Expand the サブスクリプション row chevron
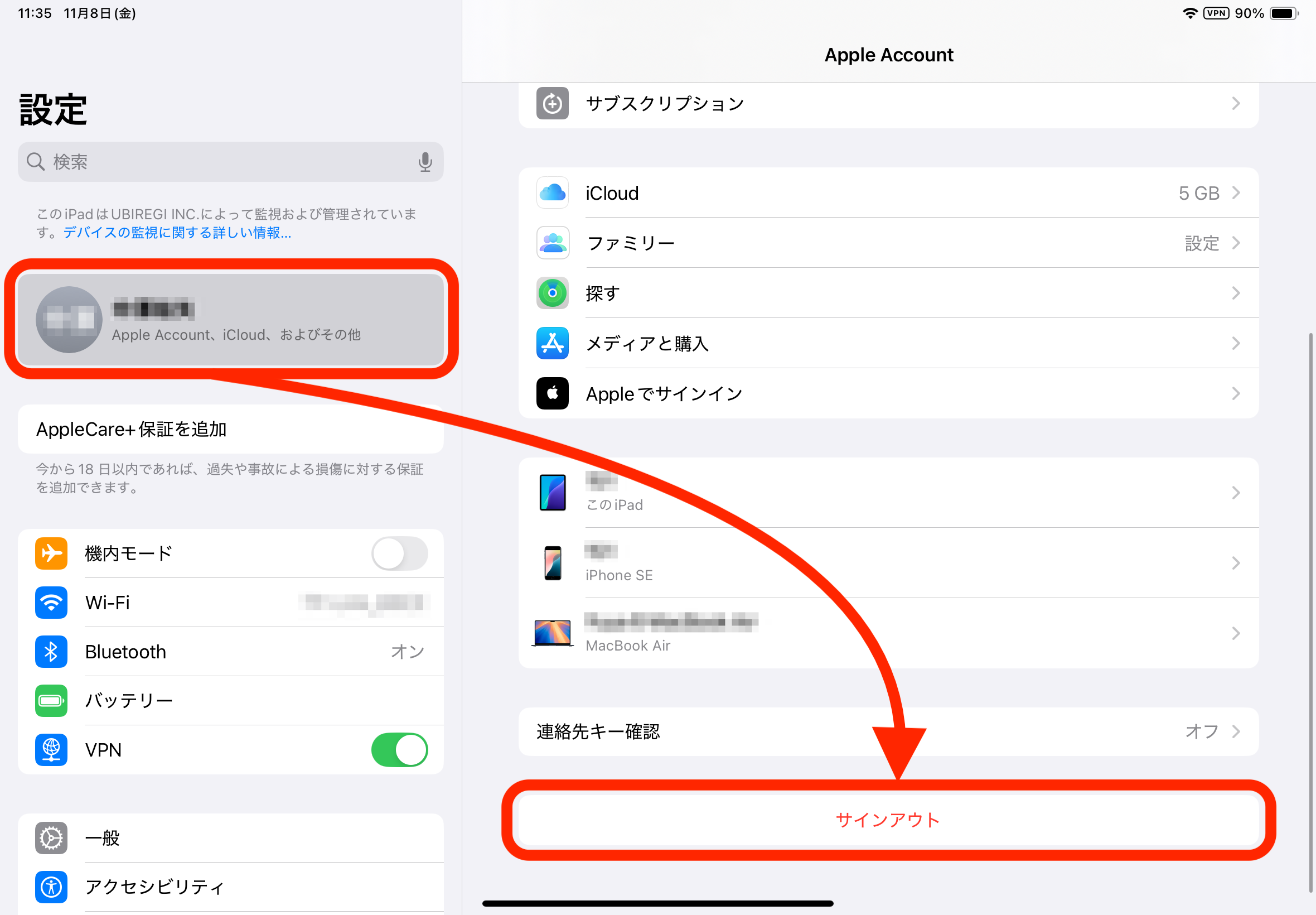Screen dimensions: 1316x915 click(x=1236, y=103)
